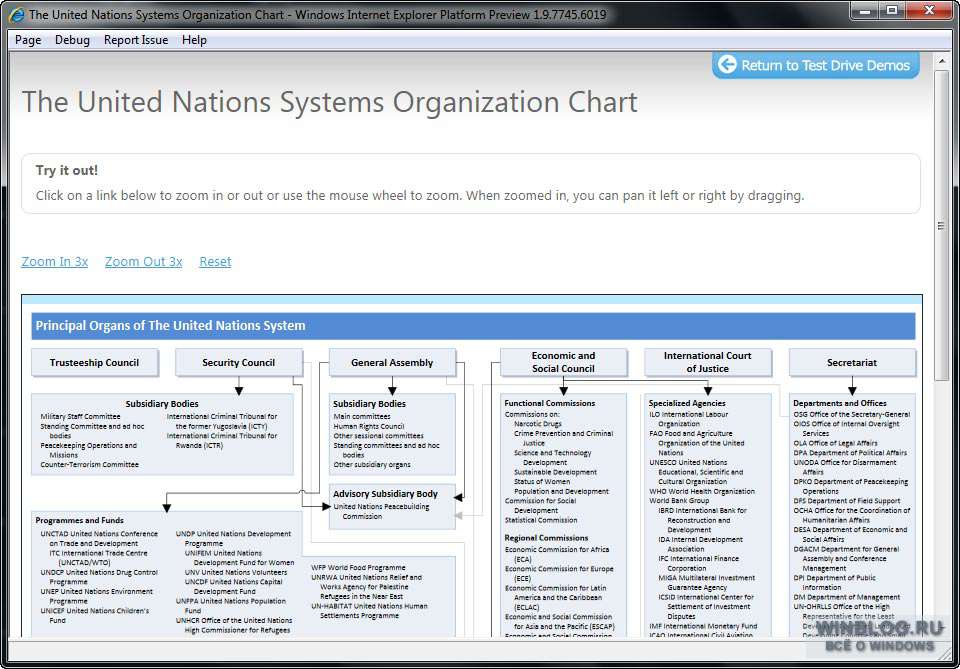Click Return to Test Drive Demos
The height and width of the screenshot is (669, 960).
(x=816, y=65)
